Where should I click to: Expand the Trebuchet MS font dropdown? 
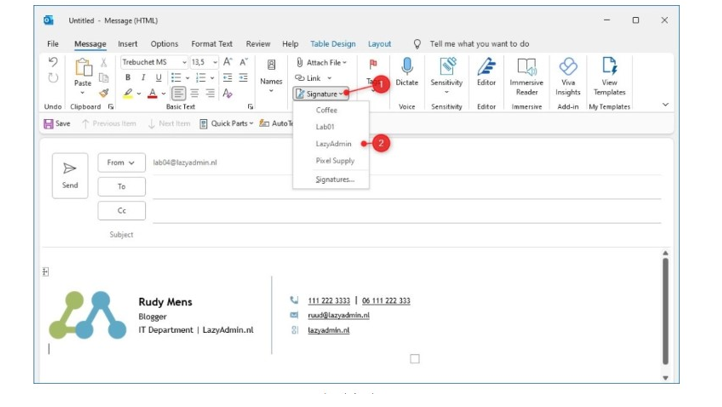coord(184,62)
